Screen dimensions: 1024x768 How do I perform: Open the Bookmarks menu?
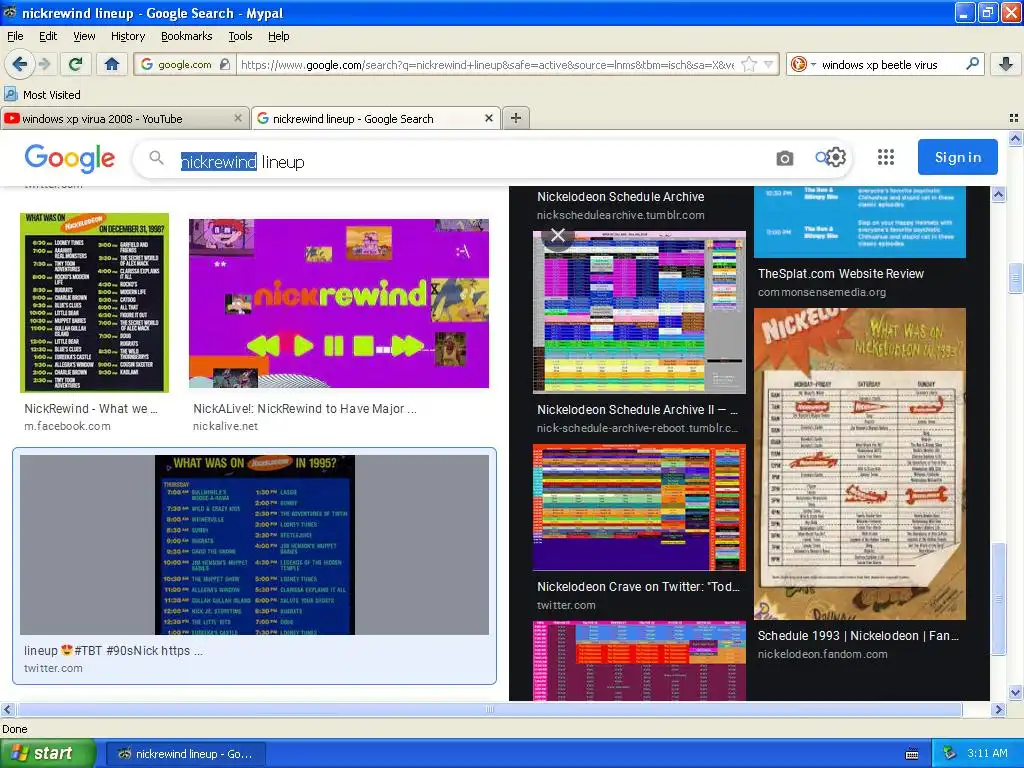tap(186, 36)
